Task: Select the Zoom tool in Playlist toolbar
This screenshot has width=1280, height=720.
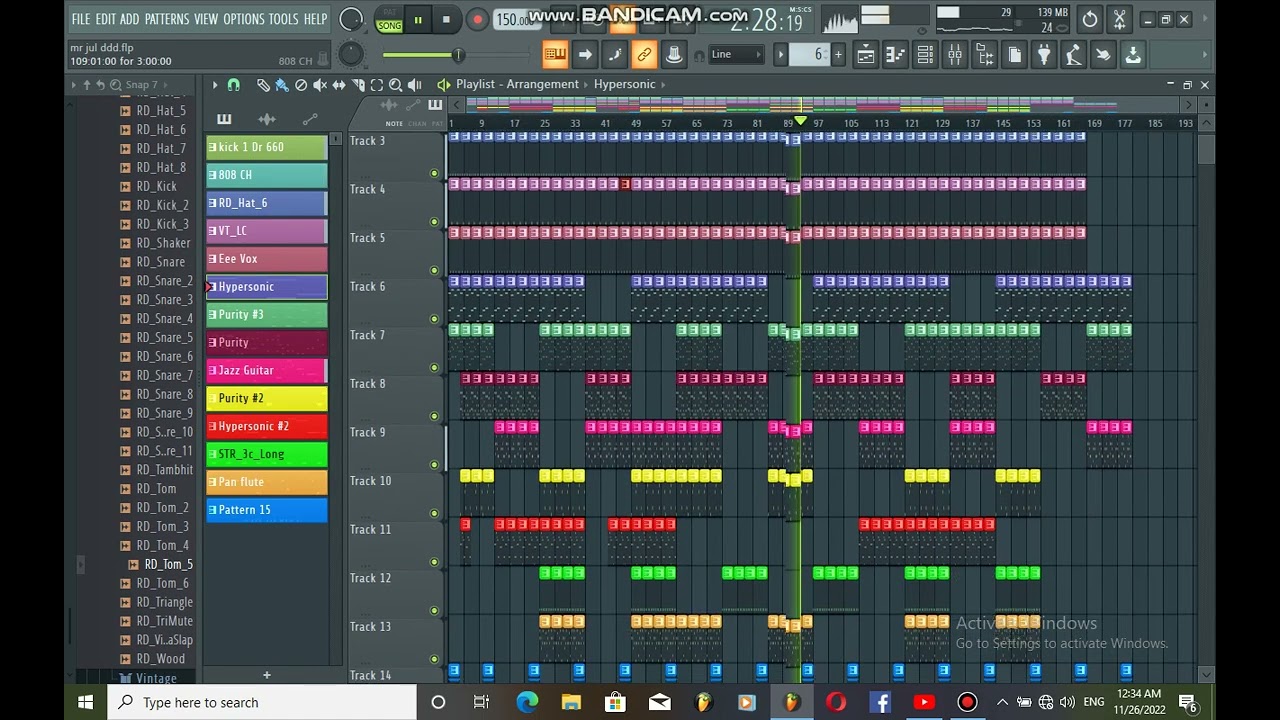Action: click(396, 85)
